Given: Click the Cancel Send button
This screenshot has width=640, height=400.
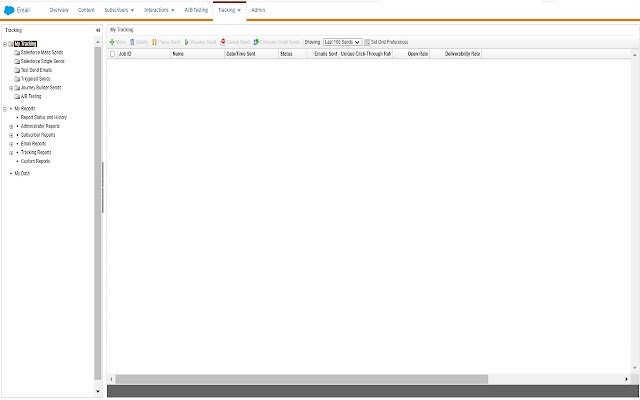Looking at the screenshot, I should point(235,42).
